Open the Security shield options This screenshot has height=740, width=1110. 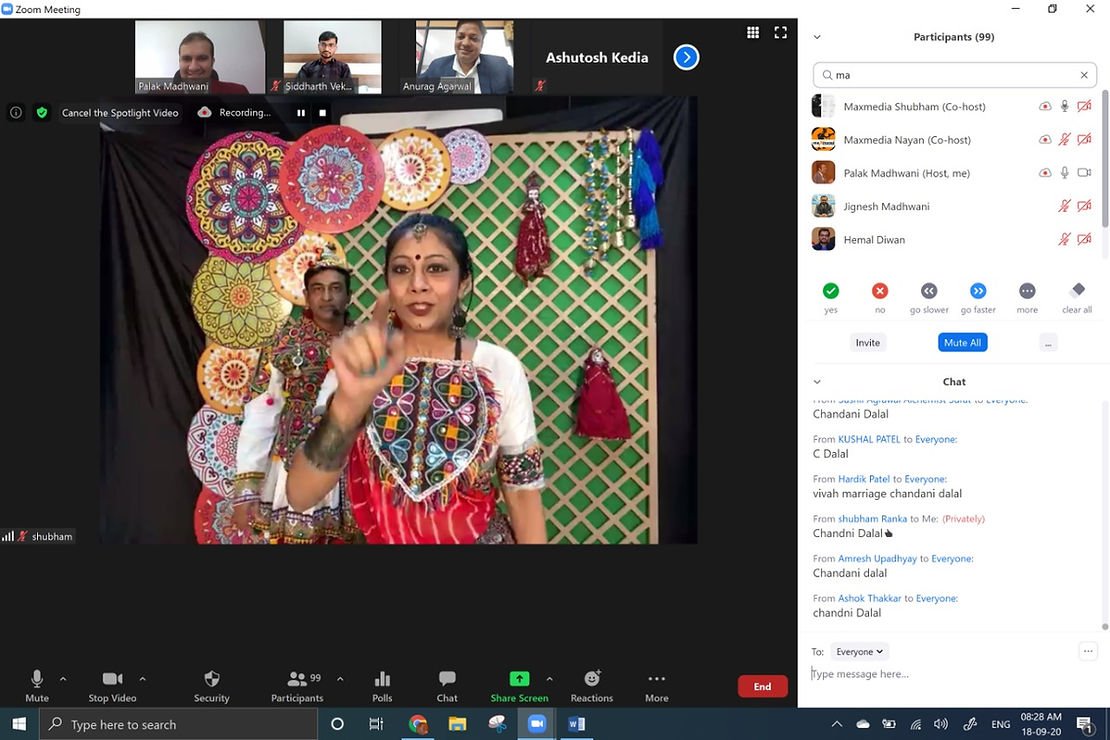click(211, 680)
